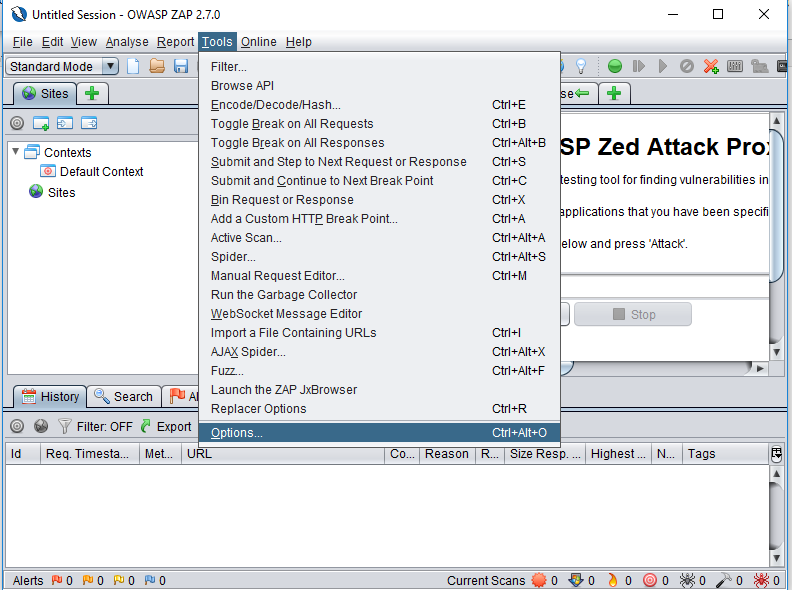Click welcome panel horizontal scroll right arrow
Image resolution: width=792 pixels, height=590 pixels.
pyautogui.click(x=760, y=369)
